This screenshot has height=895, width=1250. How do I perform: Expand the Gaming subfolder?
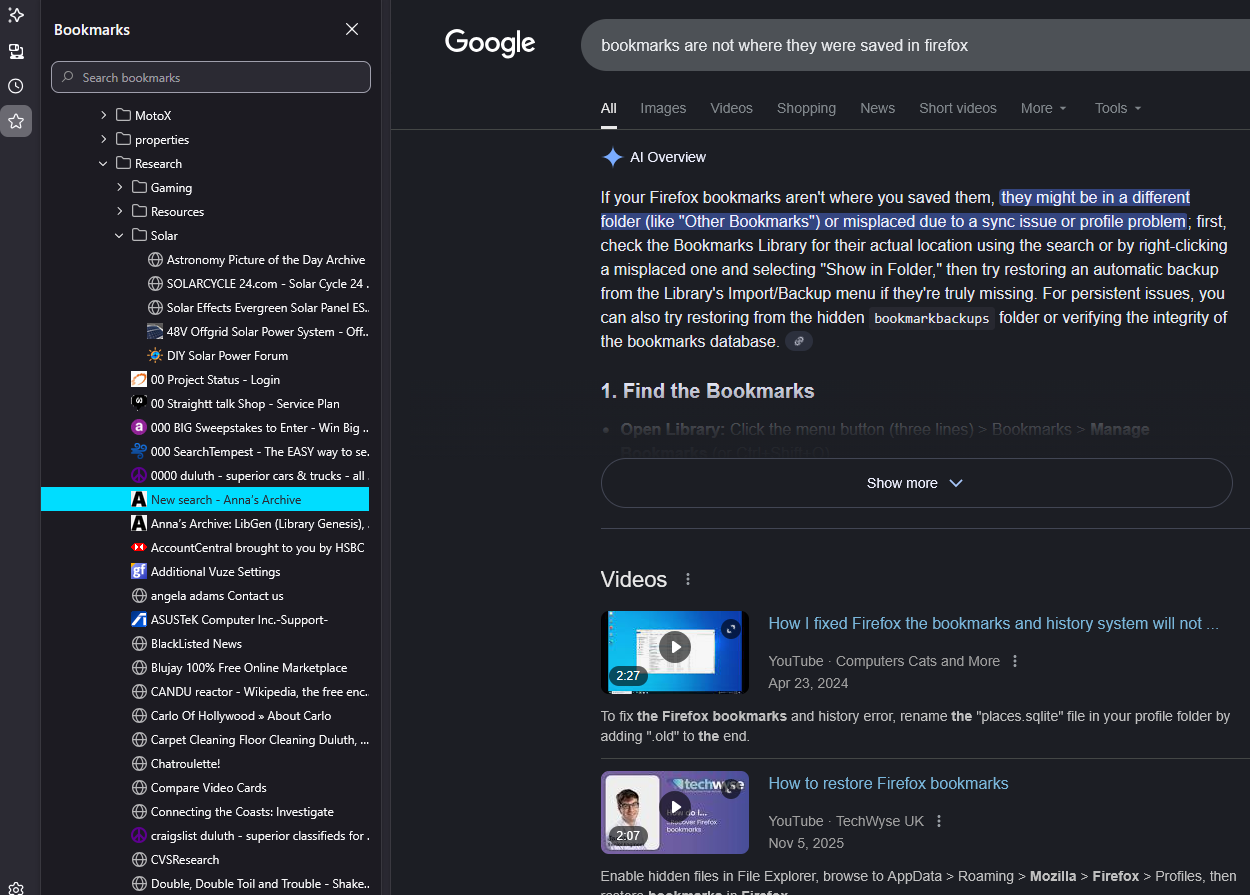click(120, 188)
